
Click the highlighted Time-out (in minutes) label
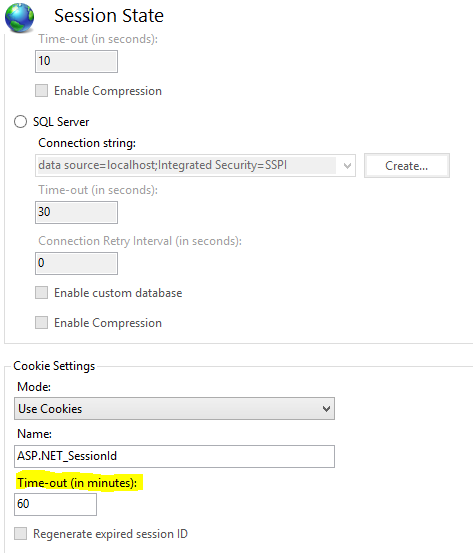[77, 482]
